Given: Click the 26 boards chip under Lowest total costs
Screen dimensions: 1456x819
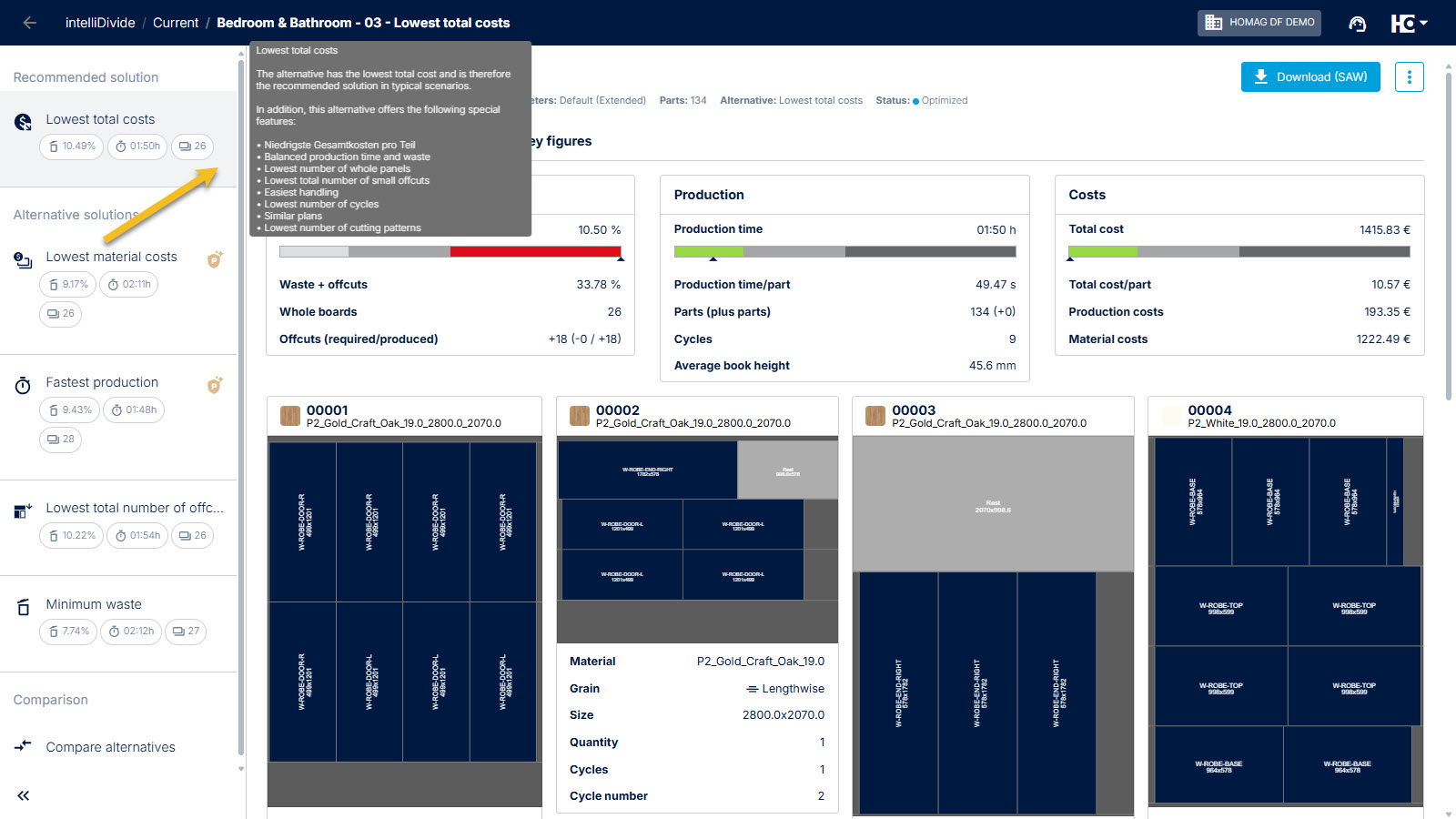Looking at the screenshot, I should (x=192, y=147).
